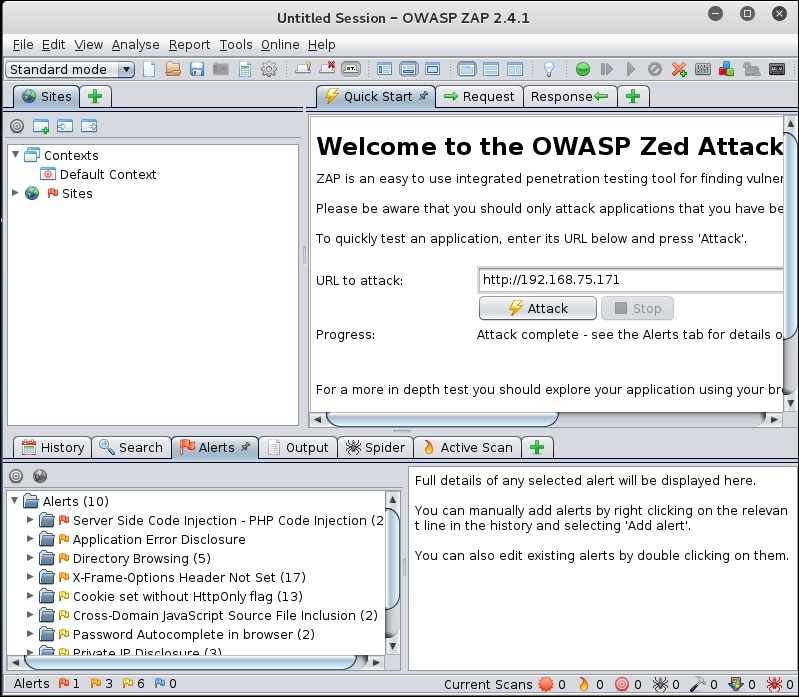Switch to the History tab
The image size is (799, 697).
[52, 447]
